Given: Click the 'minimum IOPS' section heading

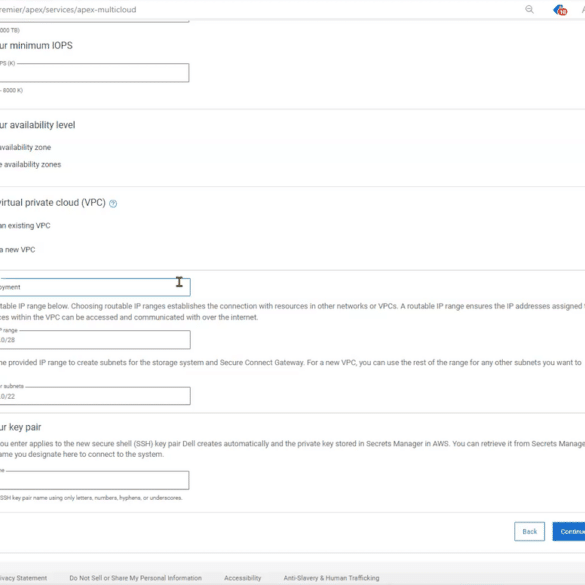Looking at the screenshot, I should pyautogui.click(x=36, y=46).
